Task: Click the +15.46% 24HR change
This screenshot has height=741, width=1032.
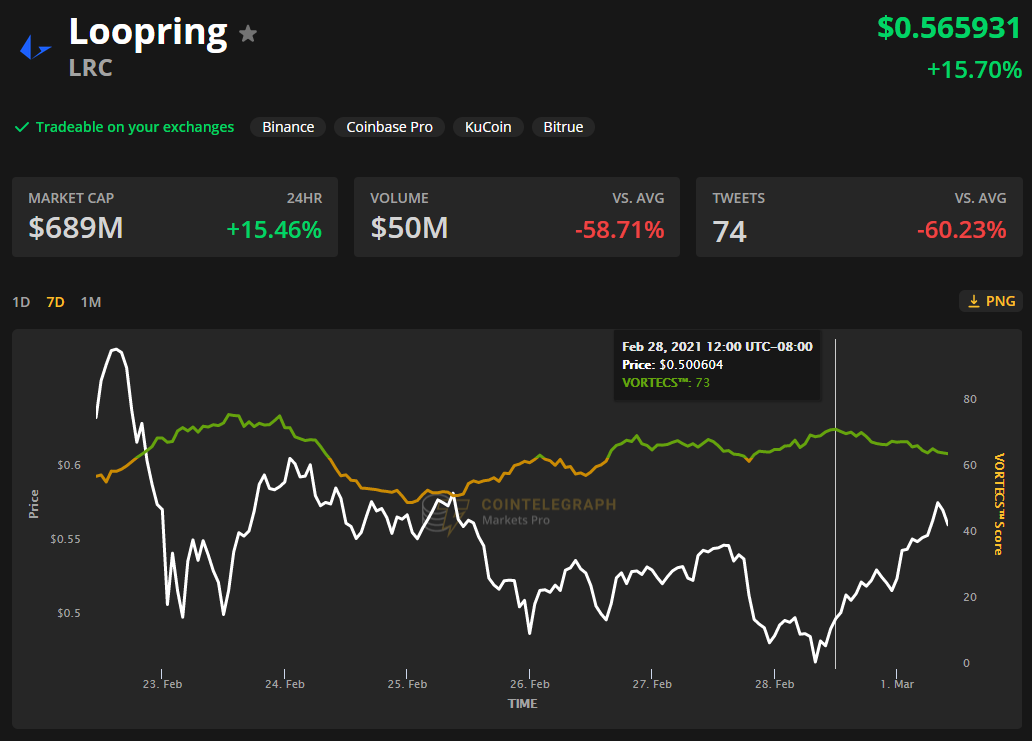Action: point(274,230)
